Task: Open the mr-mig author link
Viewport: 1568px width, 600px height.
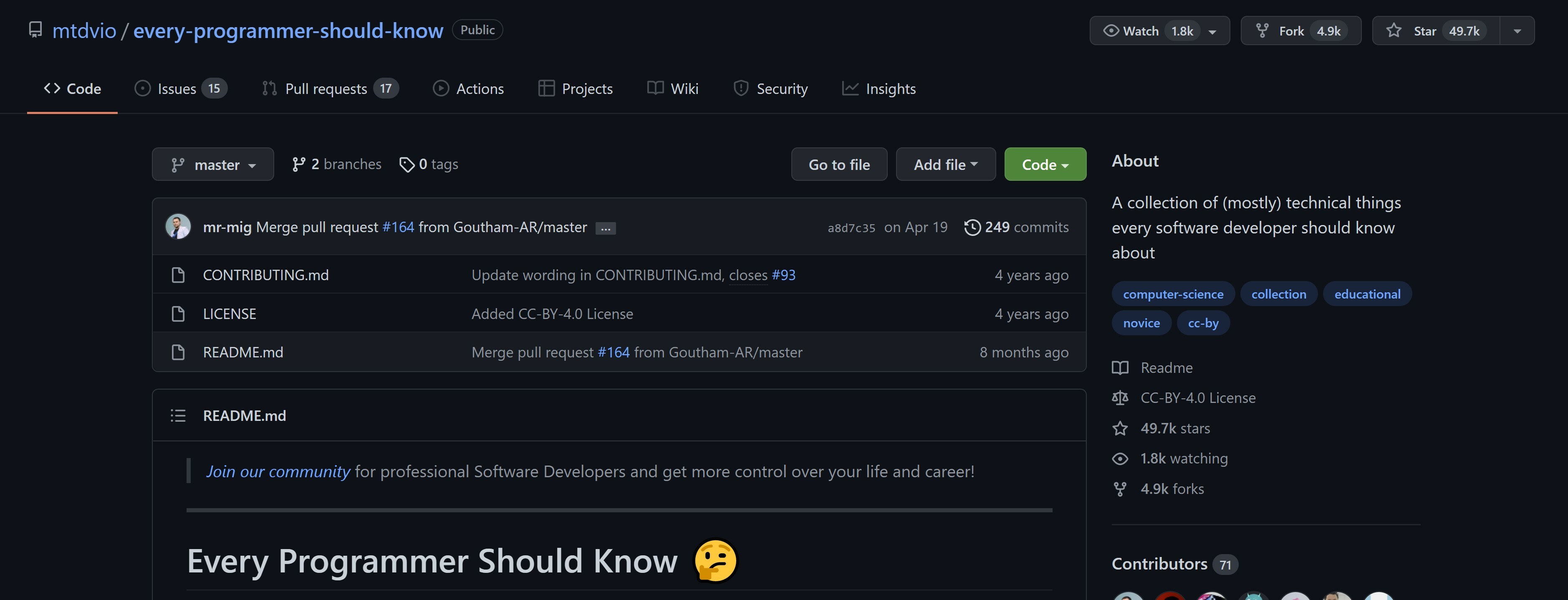Action: [227, 227]
